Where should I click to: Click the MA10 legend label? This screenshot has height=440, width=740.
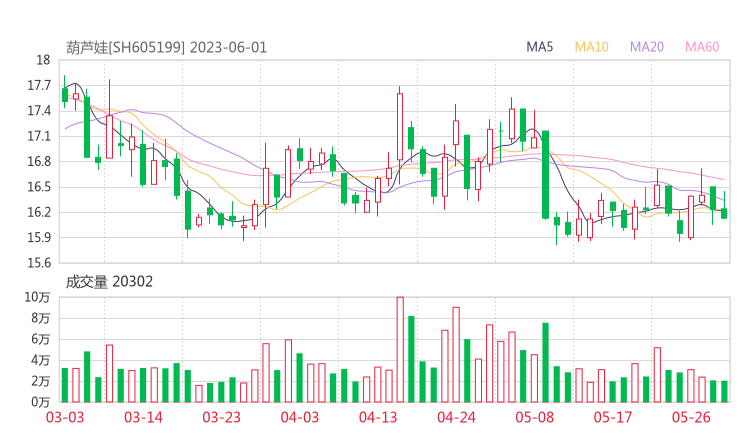(x=591, y=47)
